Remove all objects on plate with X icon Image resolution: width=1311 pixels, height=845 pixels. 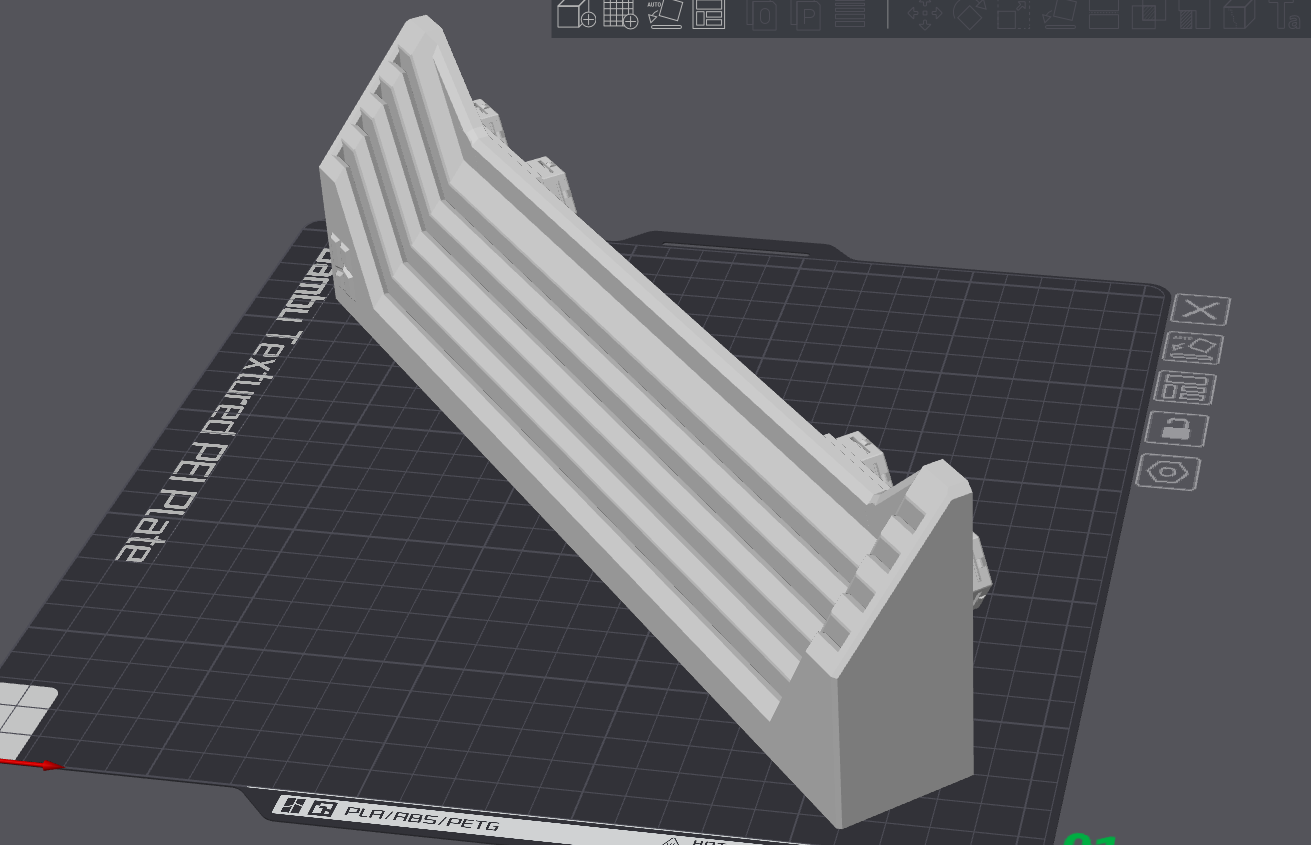click(x=1200, y=310)
